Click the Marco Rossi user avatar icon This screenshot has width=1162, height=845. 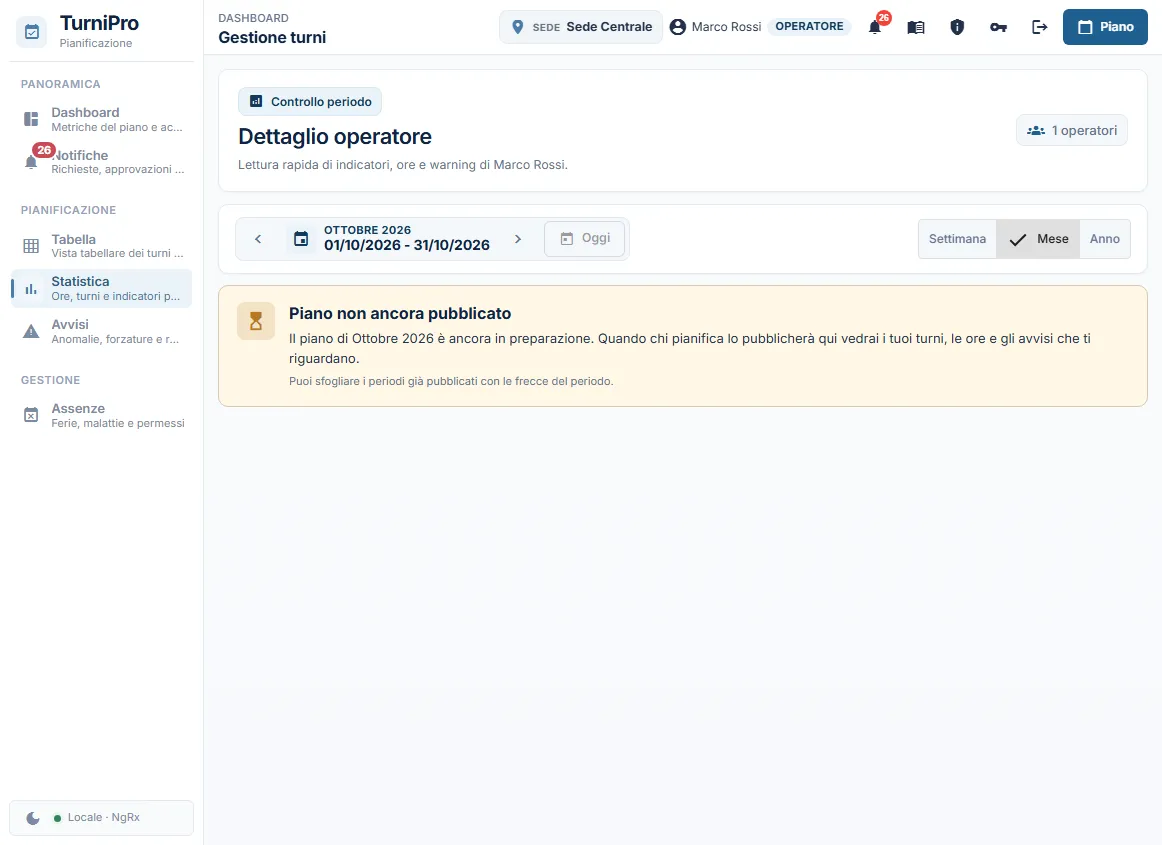677,27
